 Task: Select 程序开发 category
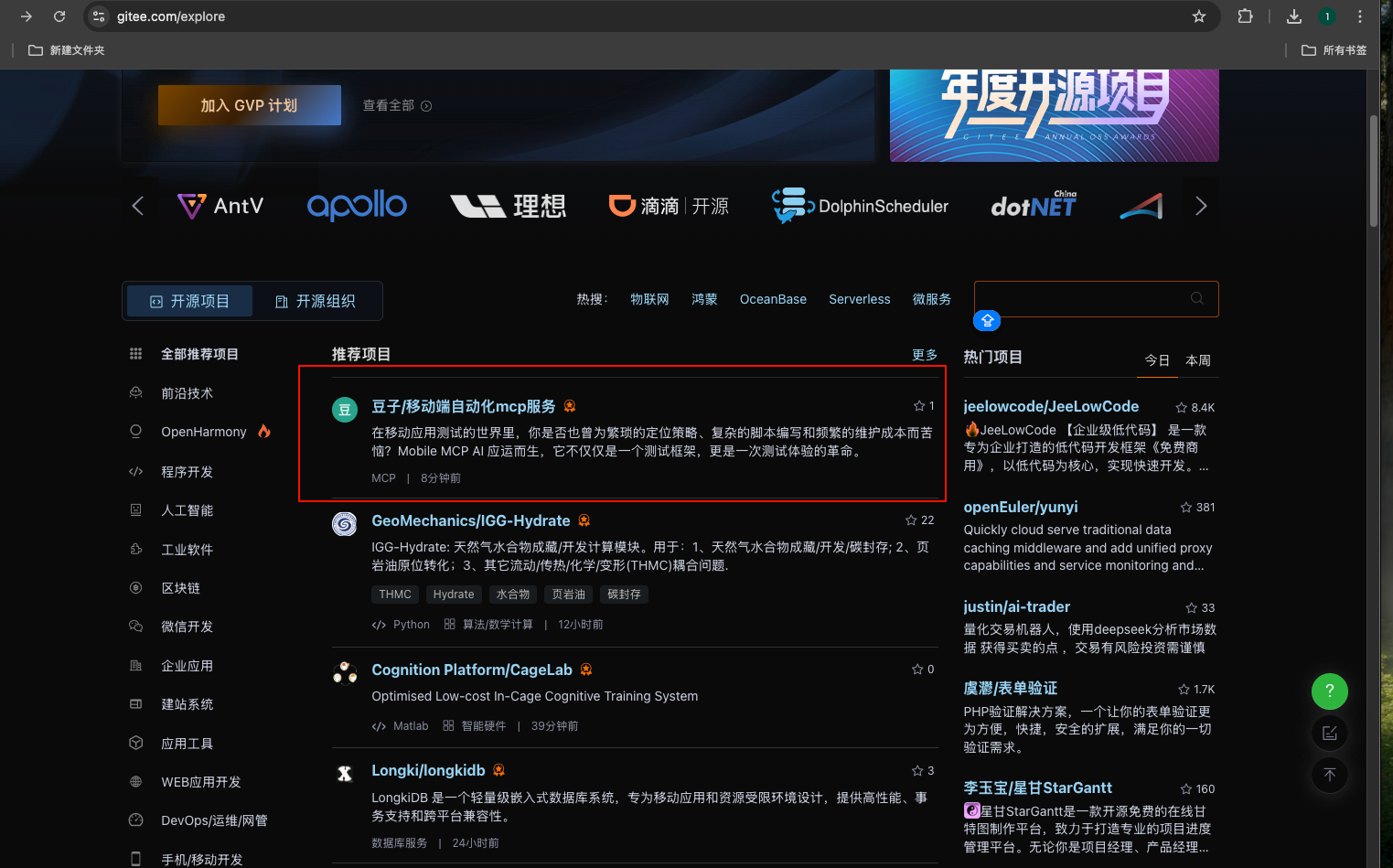pyautogui.click(x=187, y=472)
